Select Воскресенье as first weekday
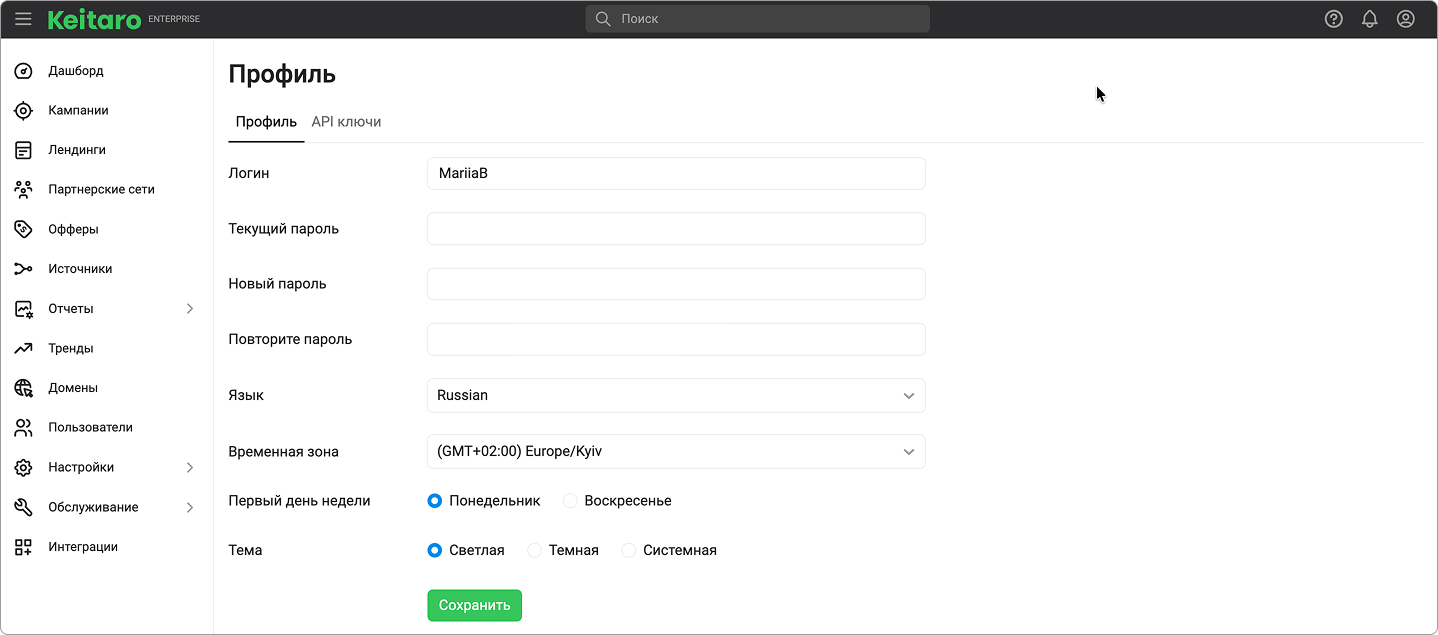Image resolution: width=1438 pixels, height=635 pixels. pyautogui.click(x=570, y=501)
